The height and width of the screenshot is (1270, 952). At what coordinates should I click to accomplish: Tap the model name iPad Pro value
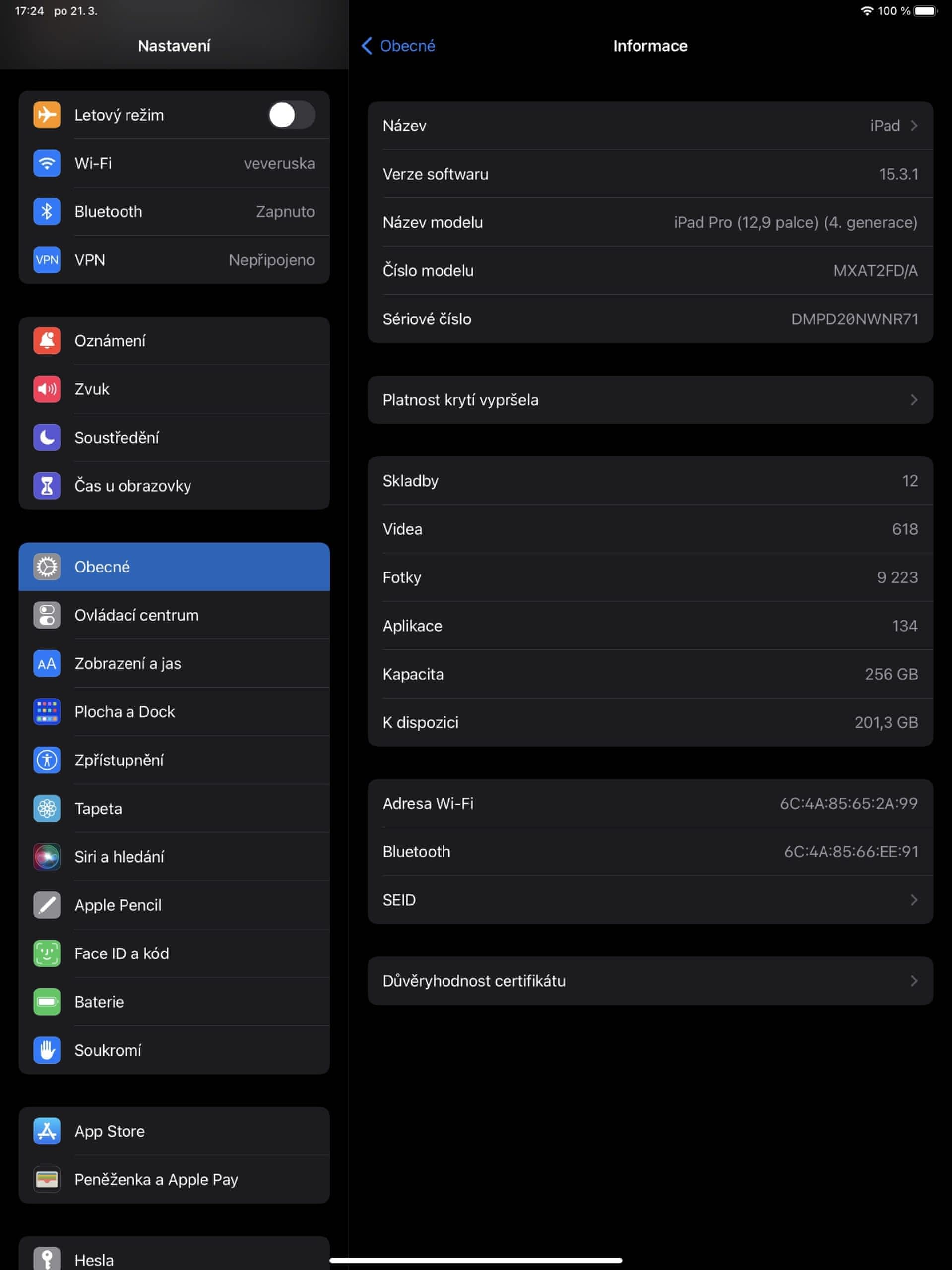pyautogui.click(x=796, y=222)
